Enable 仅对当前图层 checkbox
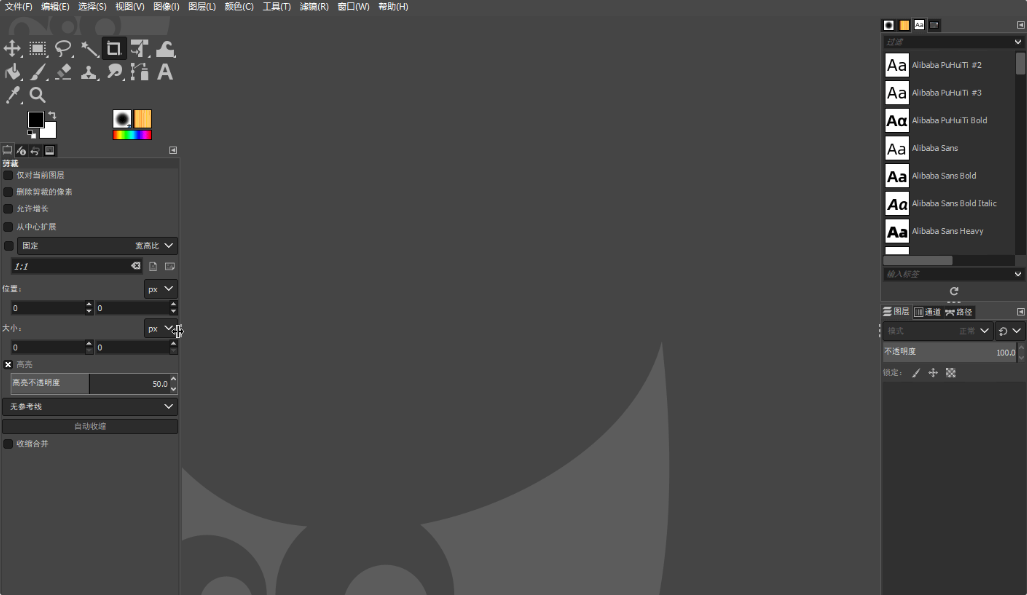The height and width of the screenshot is (595, 1027). (8, 176)
